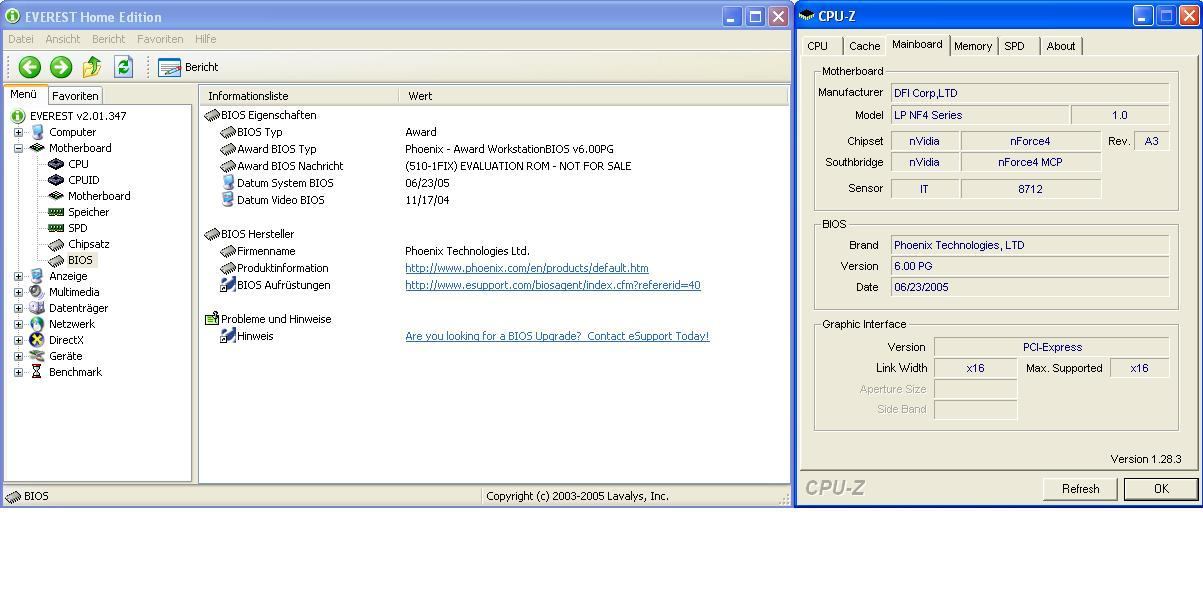
Task: Click the BIOS Hersteller chip icon
Action: pyautogui.click(x=212, y=234)
